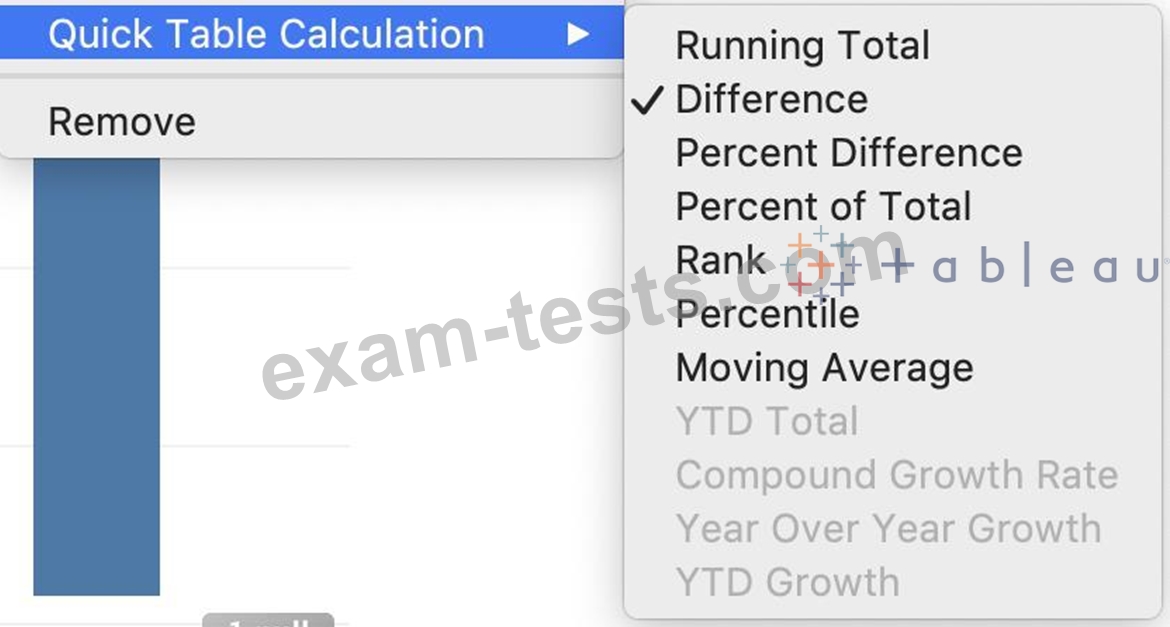Click the YTD Growth item
The height and width of the screenshot is (627, 1170).
(x=787, y=582)
